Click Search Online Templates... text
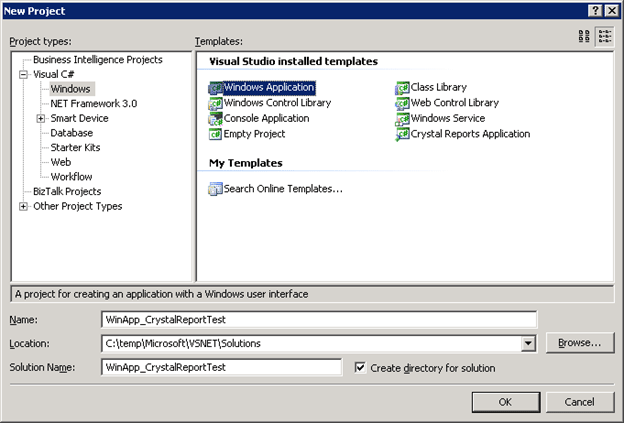 283,189
